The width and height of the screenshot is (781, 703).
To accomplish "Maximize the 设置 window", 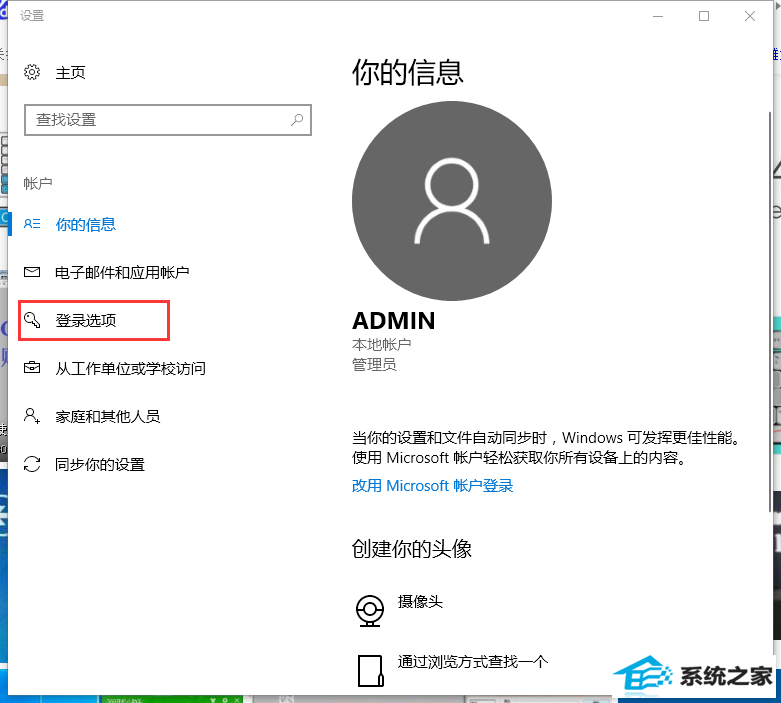I will (704, 16).
